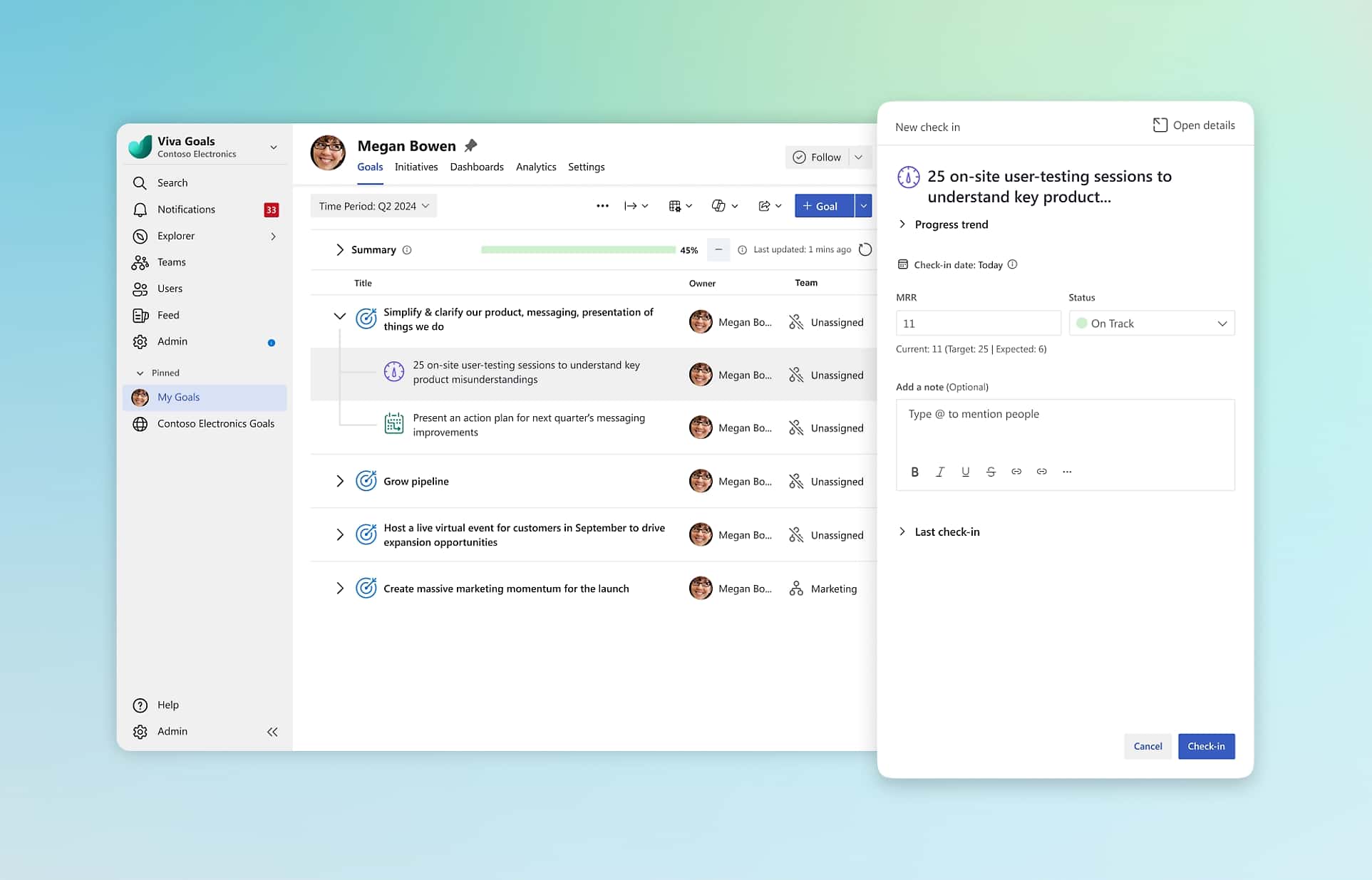This screenshot has height=880, width=1372.
Task: Click the refresh icon beside Last updated
Action: pos(865,249)
